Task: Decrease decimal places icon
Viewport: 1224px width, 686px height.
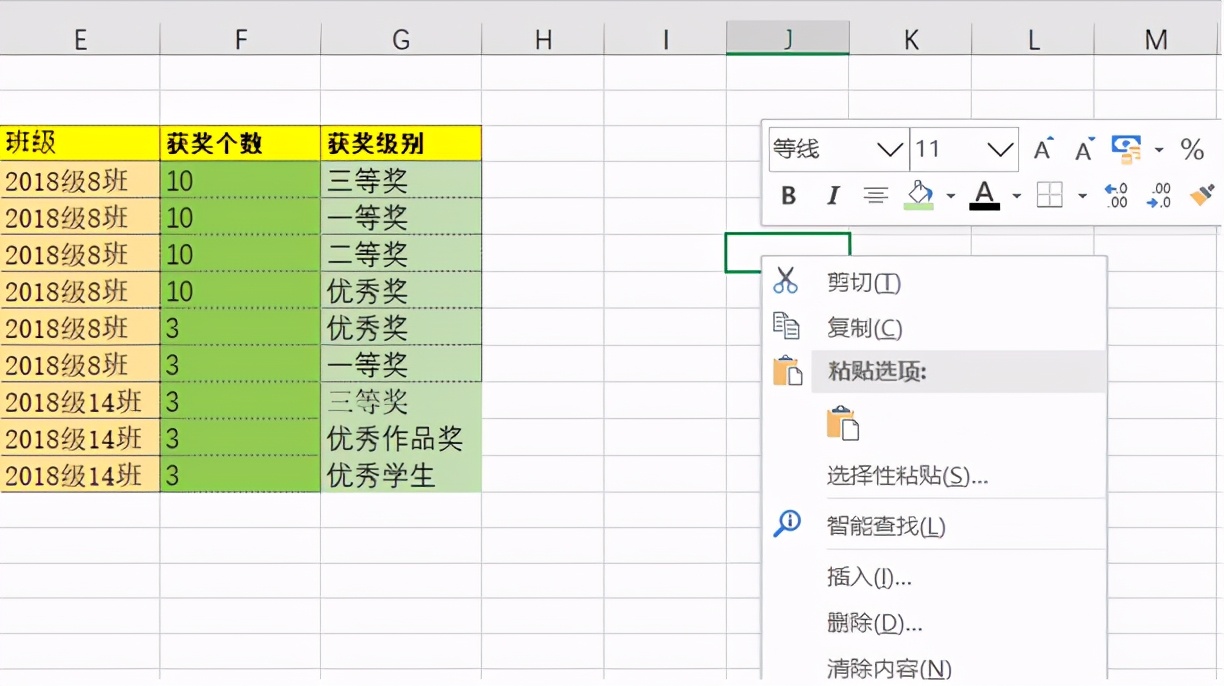Action: coord(1159,195)
